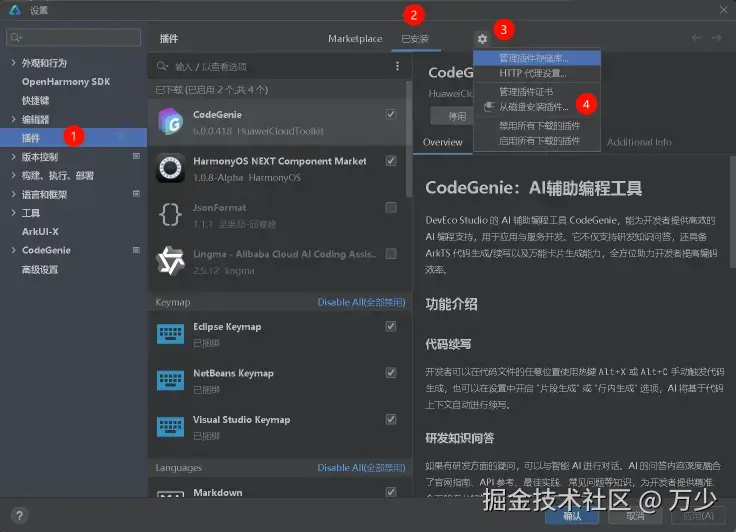736x532 pixels.
Task: Choose 禁用所有下载的插件 menu item
Action: click(x=537, y=126)
